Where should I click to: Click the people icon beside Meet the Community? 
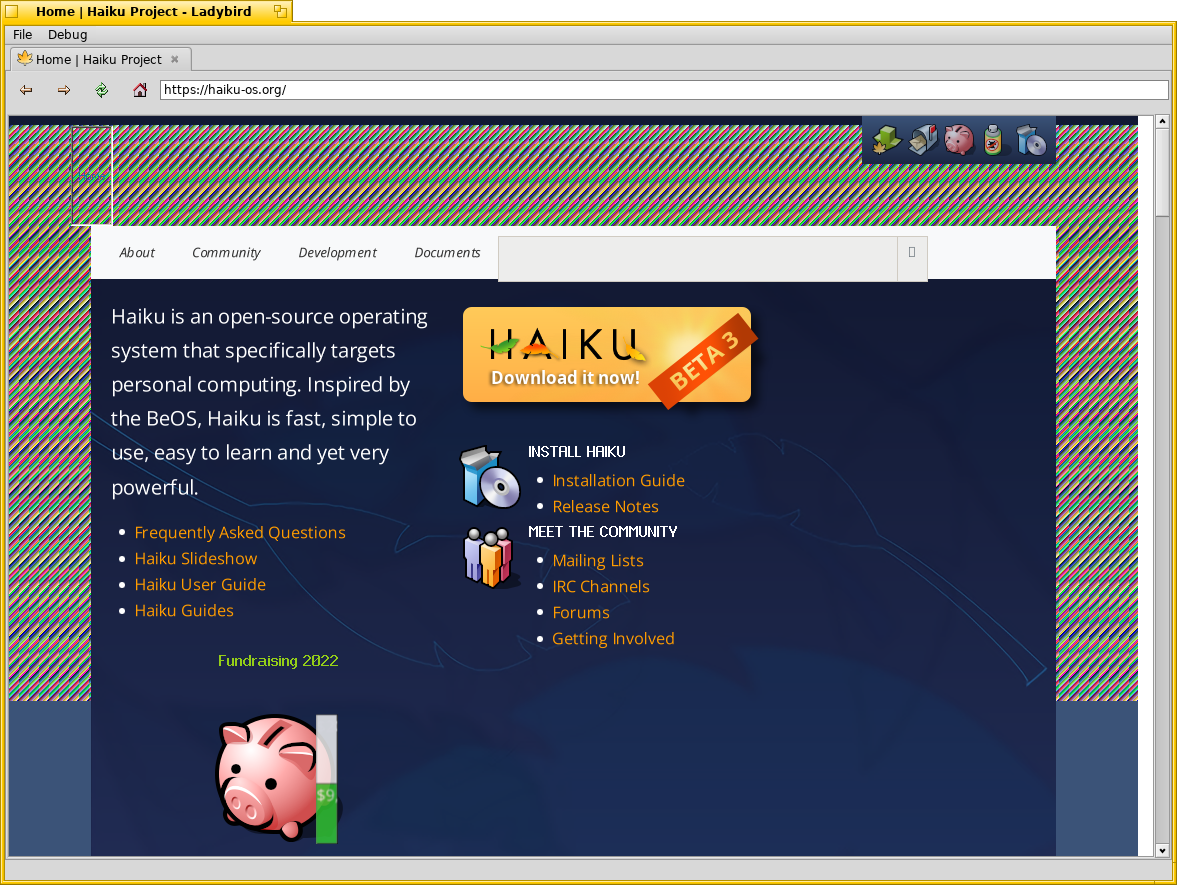pos(489,557)
